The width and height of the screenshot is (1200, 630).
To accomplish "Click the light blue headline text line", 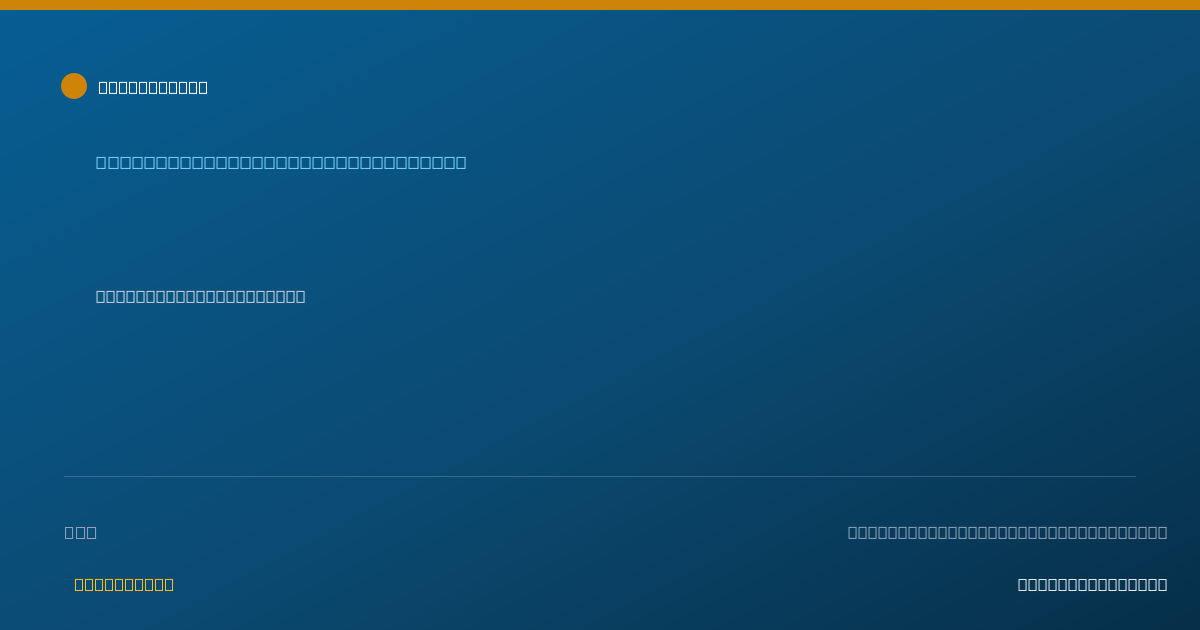I will tap(281, 162).
